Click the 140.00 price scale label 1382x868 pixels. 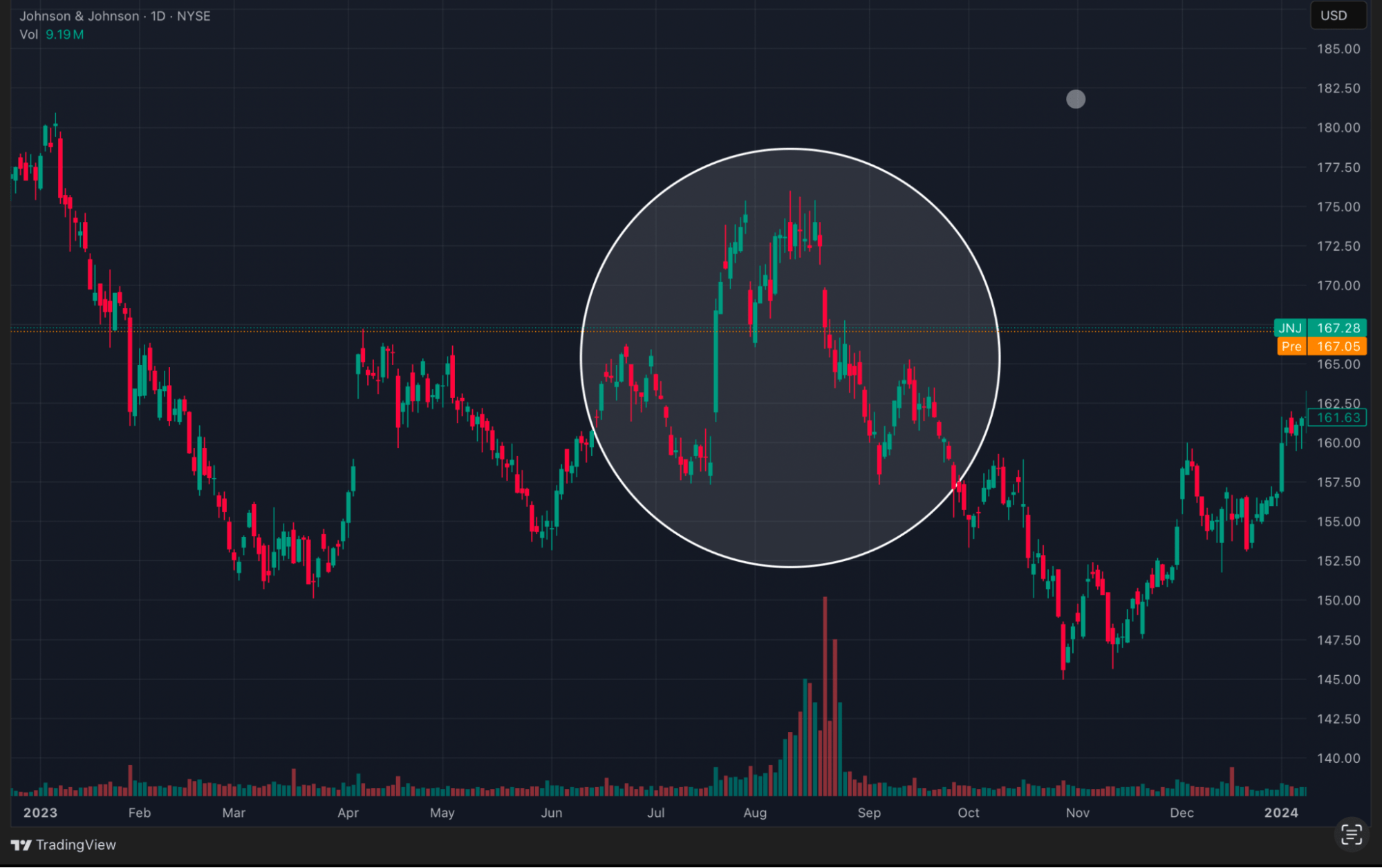(x=1338, y=758)
